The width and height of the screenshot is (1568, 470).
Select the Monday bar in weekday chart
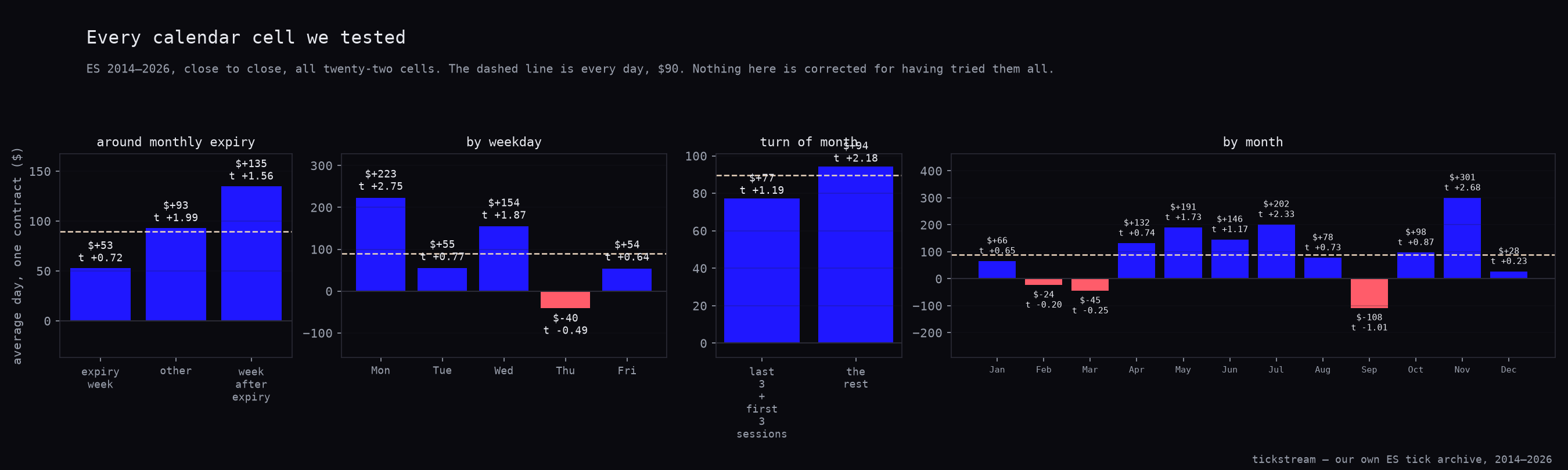(380, 244)
